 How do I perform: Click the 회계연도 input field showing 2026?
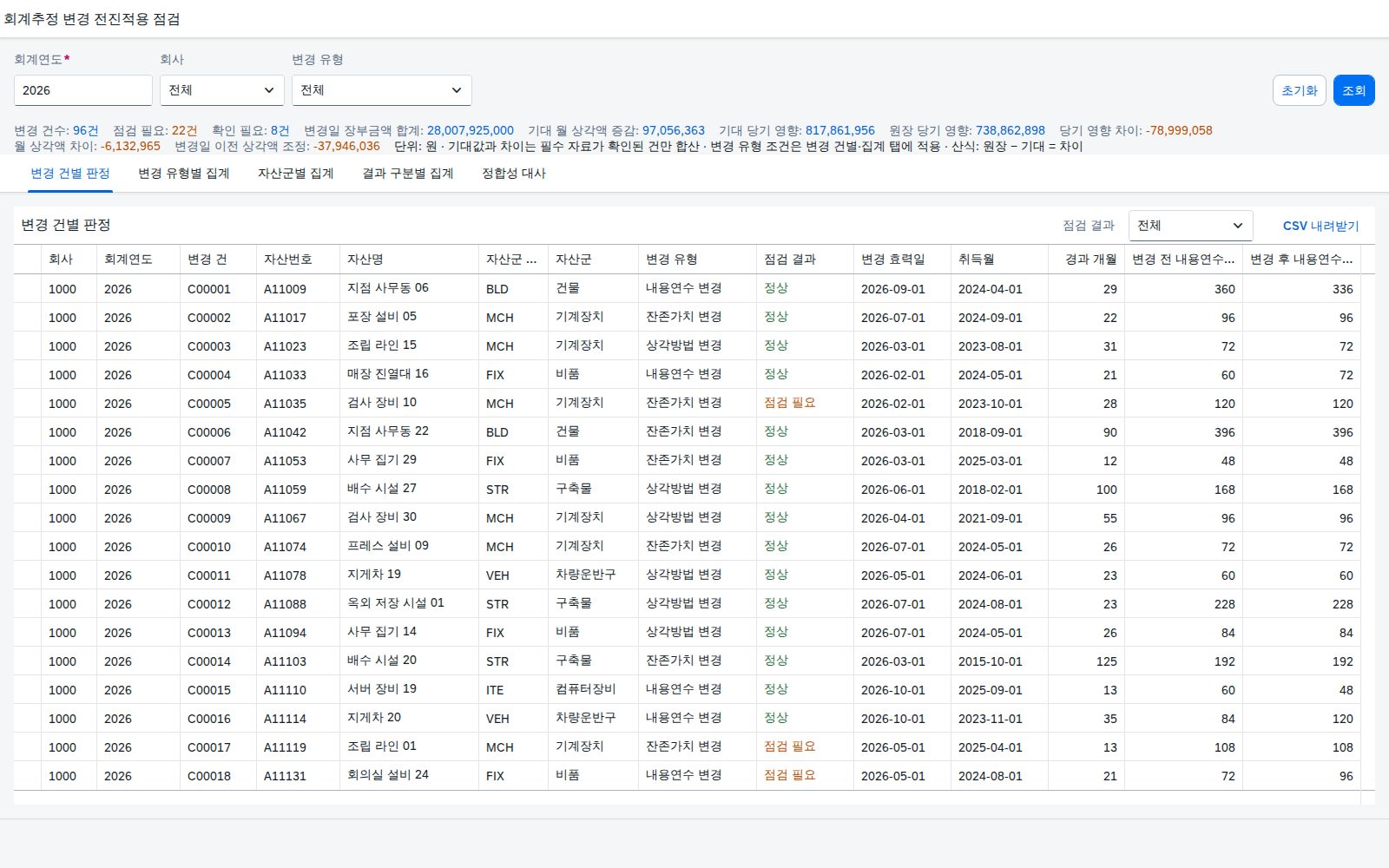83,90
